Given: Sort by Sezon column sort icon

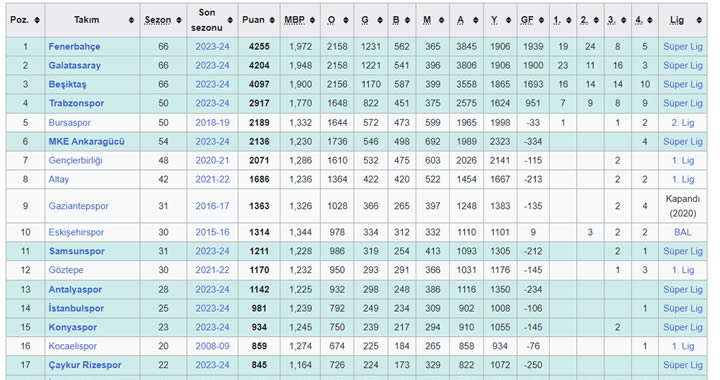Looking at the screenshot, I should coord(179,20).
